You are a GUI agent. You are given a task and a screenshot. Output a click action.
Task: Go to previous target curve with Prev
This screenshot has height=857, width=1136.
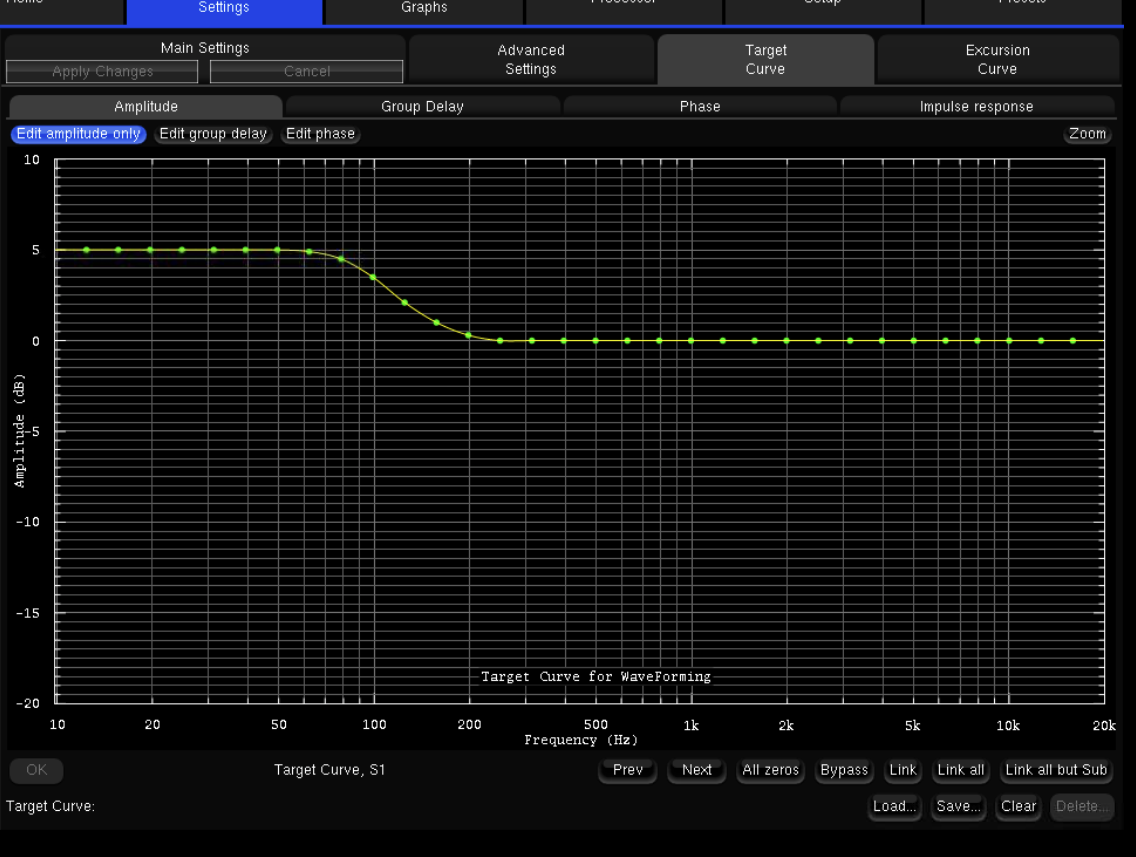627,770
